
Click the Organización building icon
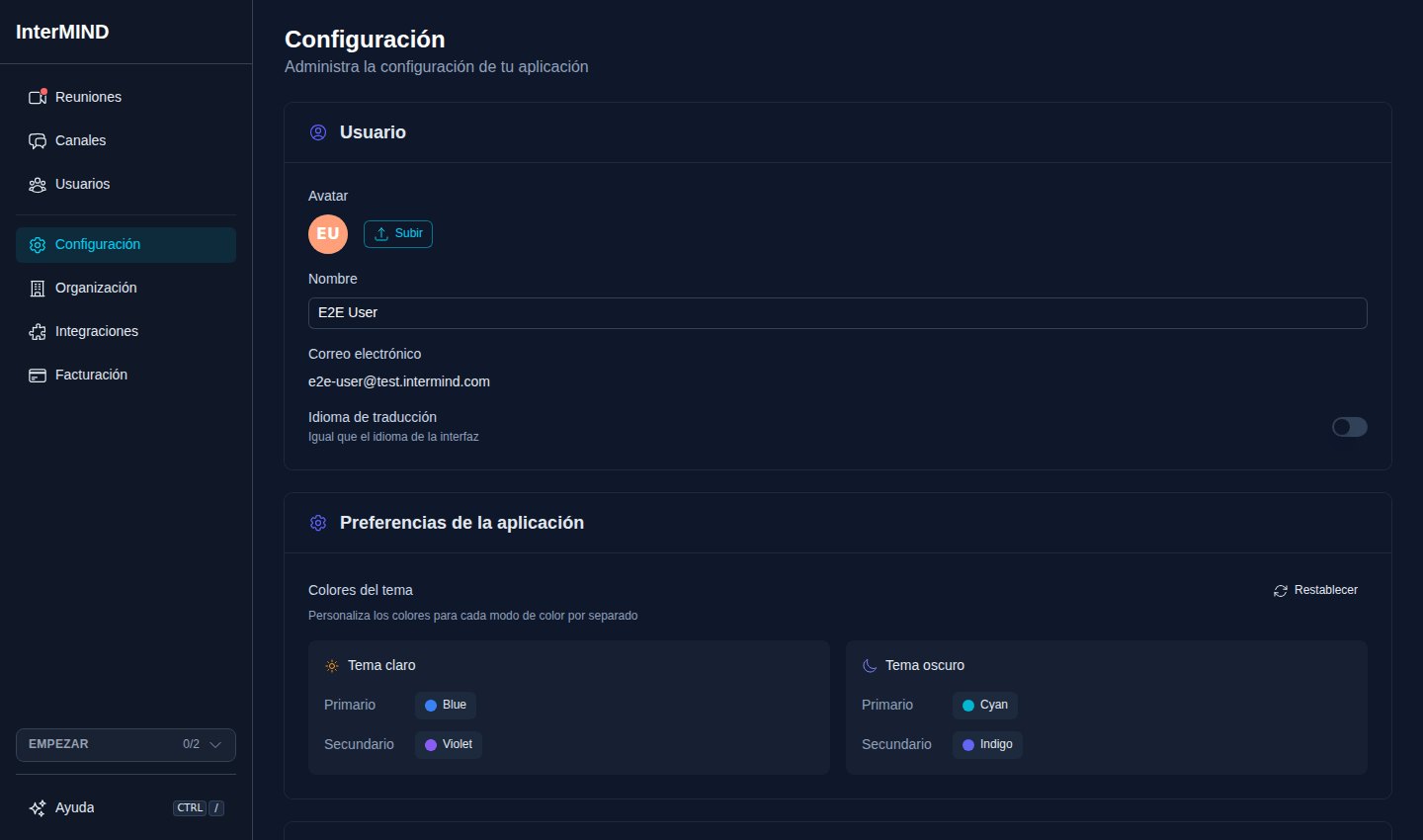(38, 288)
